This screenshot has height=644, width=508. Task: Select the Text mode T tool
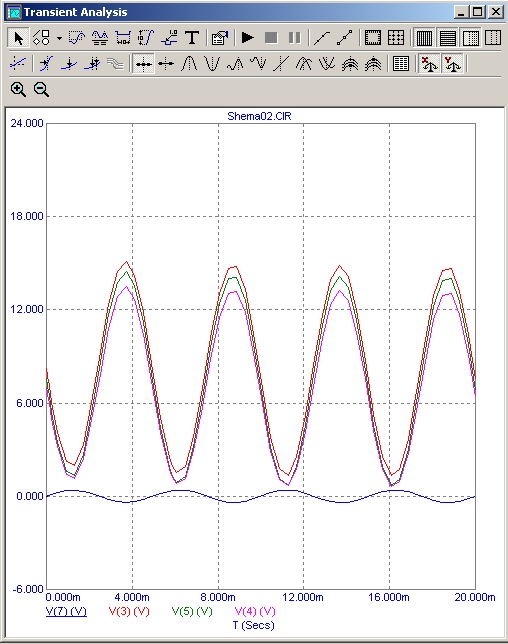coord(192,38)
